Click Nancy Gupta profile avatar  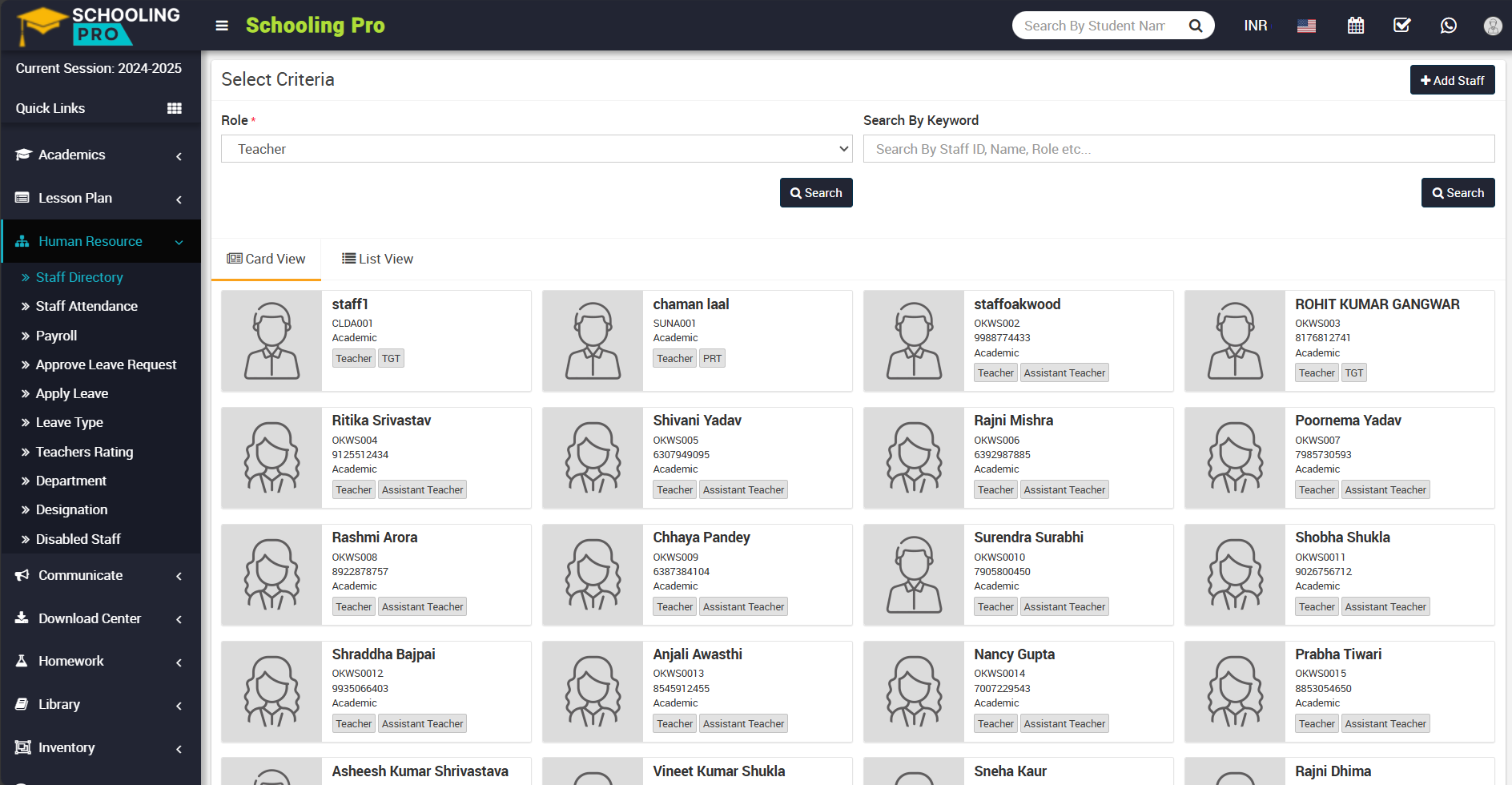915,691
